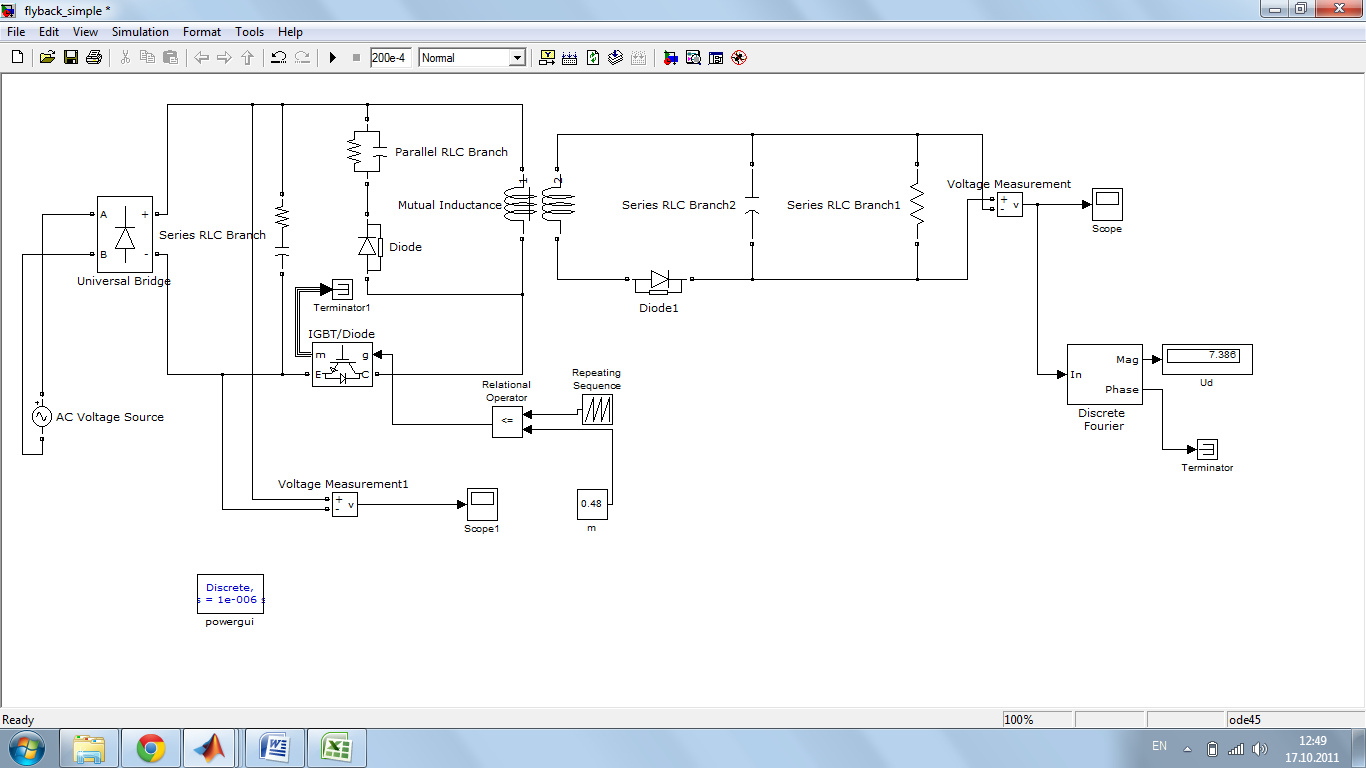Open the View menu
1366x768 pixels.
pos(85,32)
